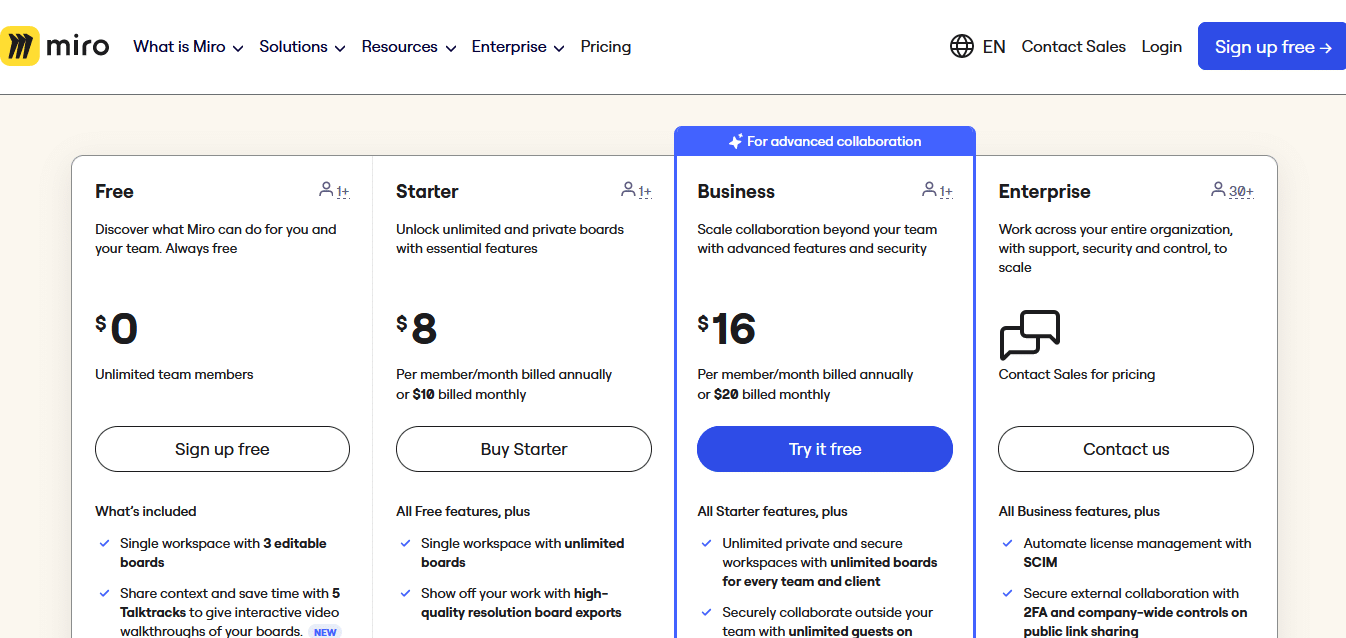Click the $16 price on Business plan

[727, 329]
